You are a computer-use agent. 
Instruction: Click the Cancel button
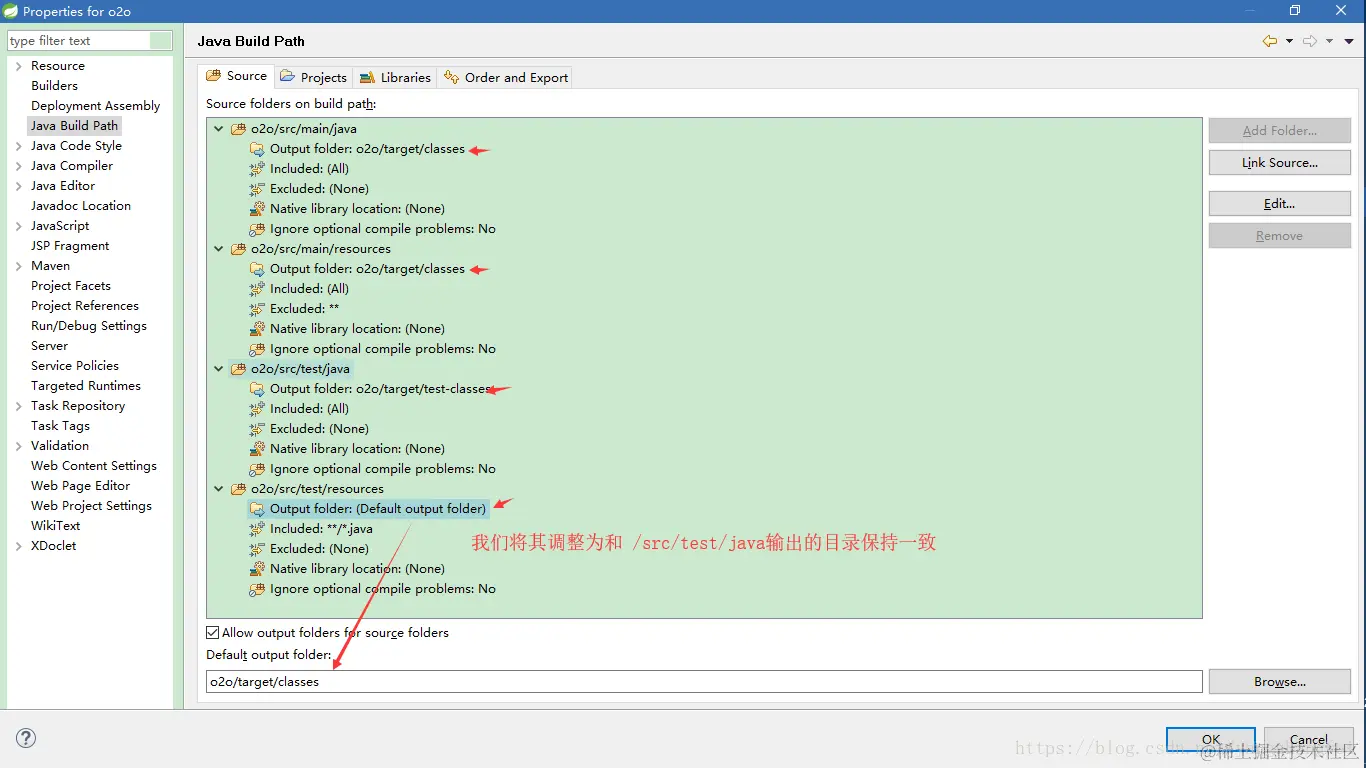pos(1309,740)
